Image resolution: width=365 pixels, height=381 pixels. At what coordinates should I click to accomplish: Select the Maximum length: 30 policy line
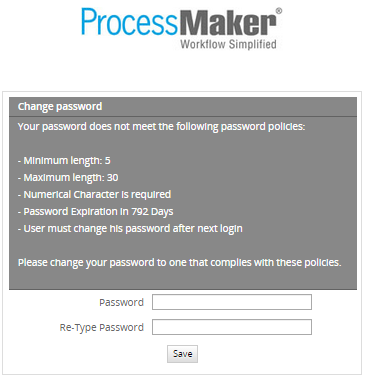(x=68, y=178)
